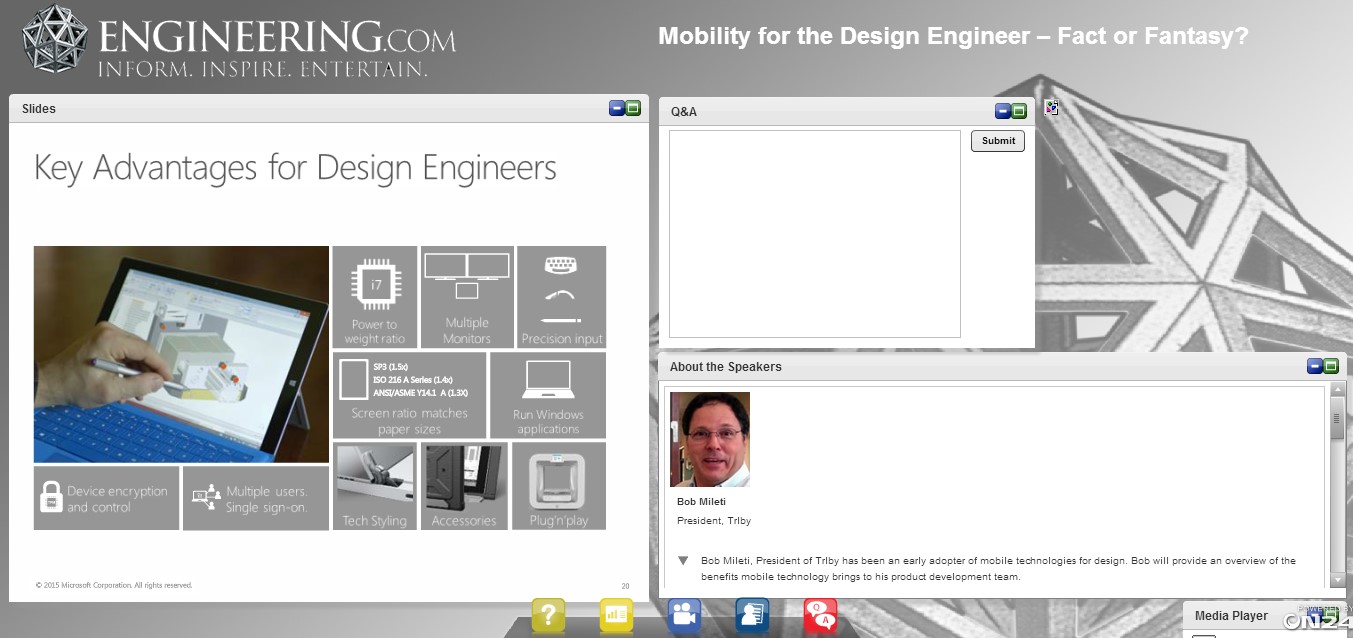The height and width of the screenshot is (638, 1353).
Task: Click the small icon right of Q&A panel
Action: 1051,108
